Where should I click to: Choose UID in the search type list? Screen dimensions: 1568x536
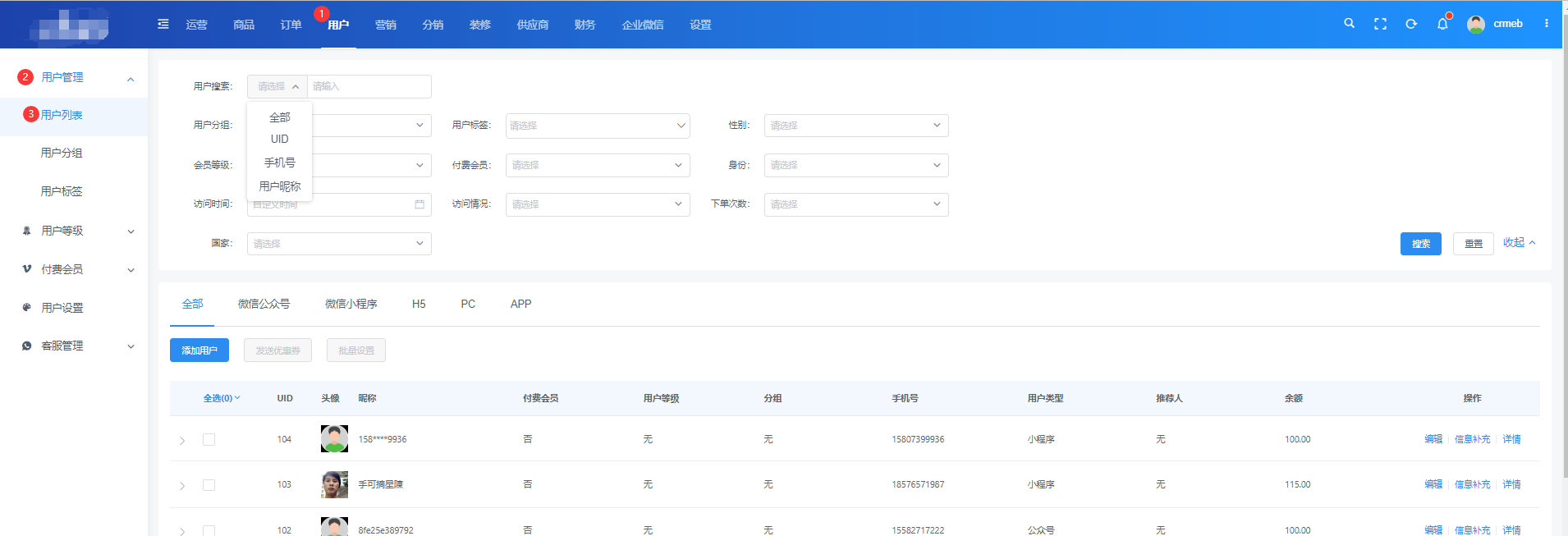279,140
